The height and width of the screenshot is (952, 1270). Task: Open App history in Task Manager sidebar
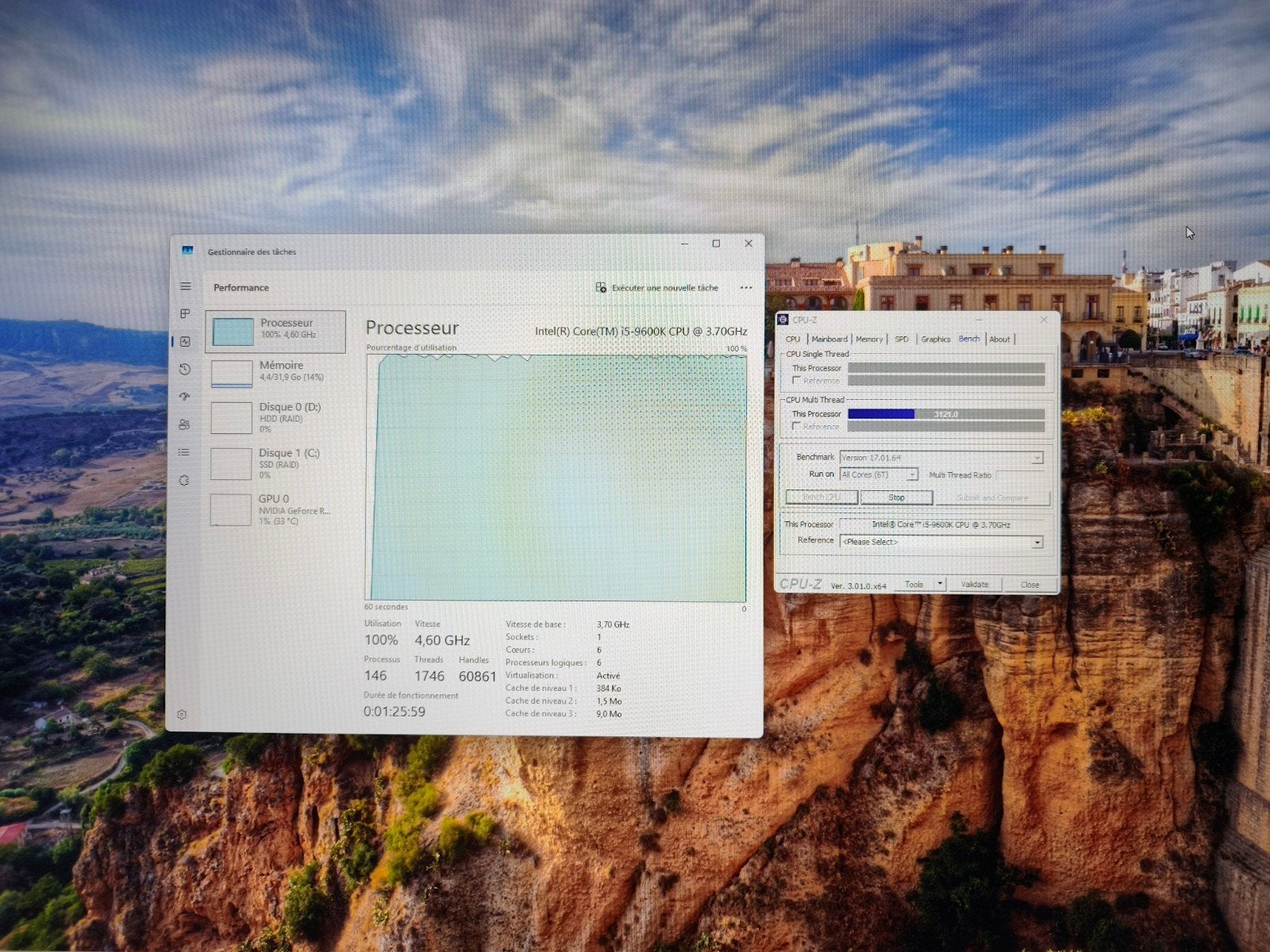pyautogui.click(x=185, y=370)
